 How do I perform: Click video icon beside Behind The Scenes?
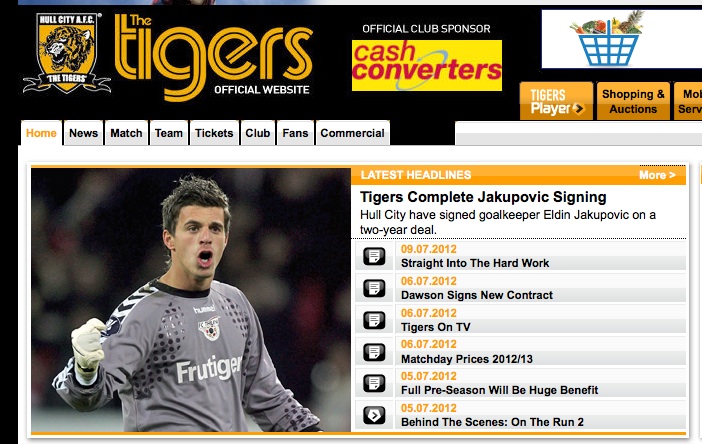[x=374, y=415]
